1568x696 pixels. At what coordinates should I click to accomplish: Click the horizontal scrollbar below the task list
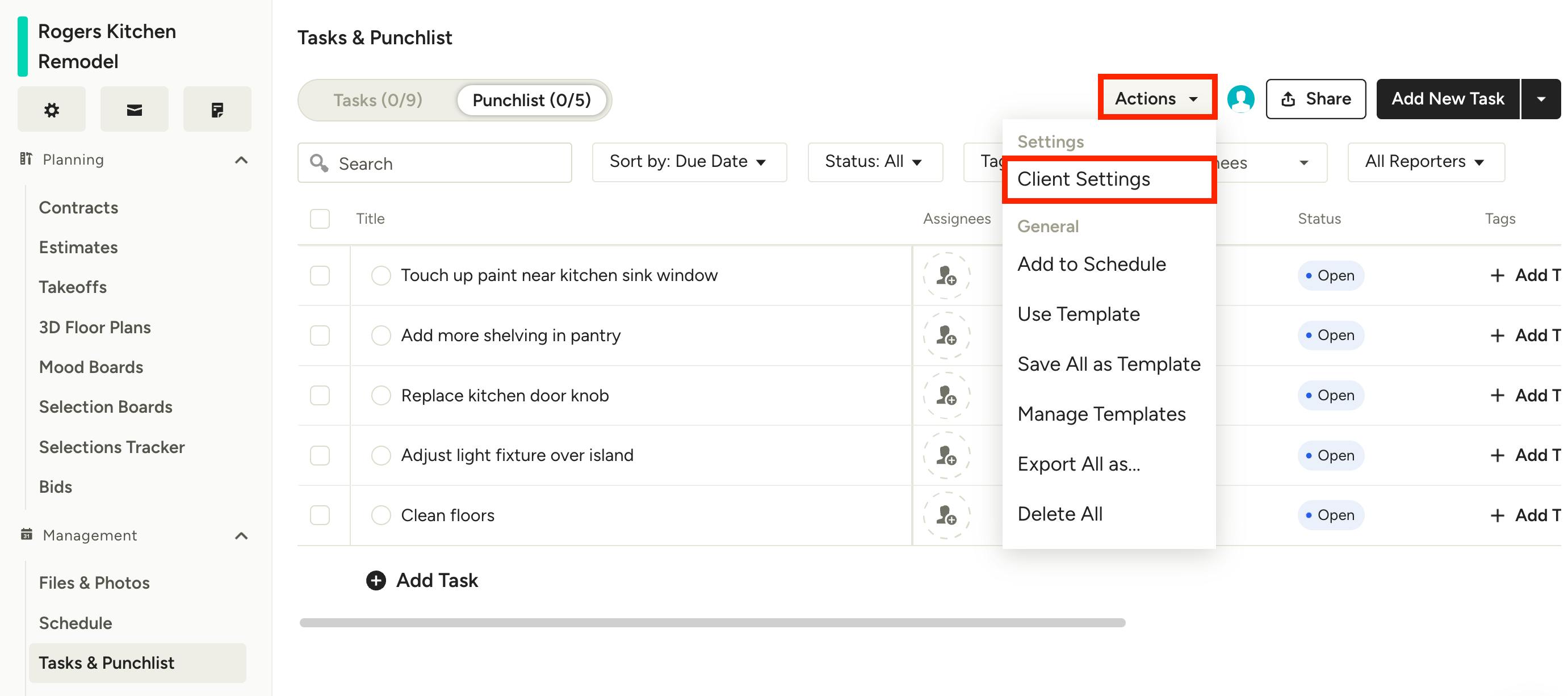point(711,622)
